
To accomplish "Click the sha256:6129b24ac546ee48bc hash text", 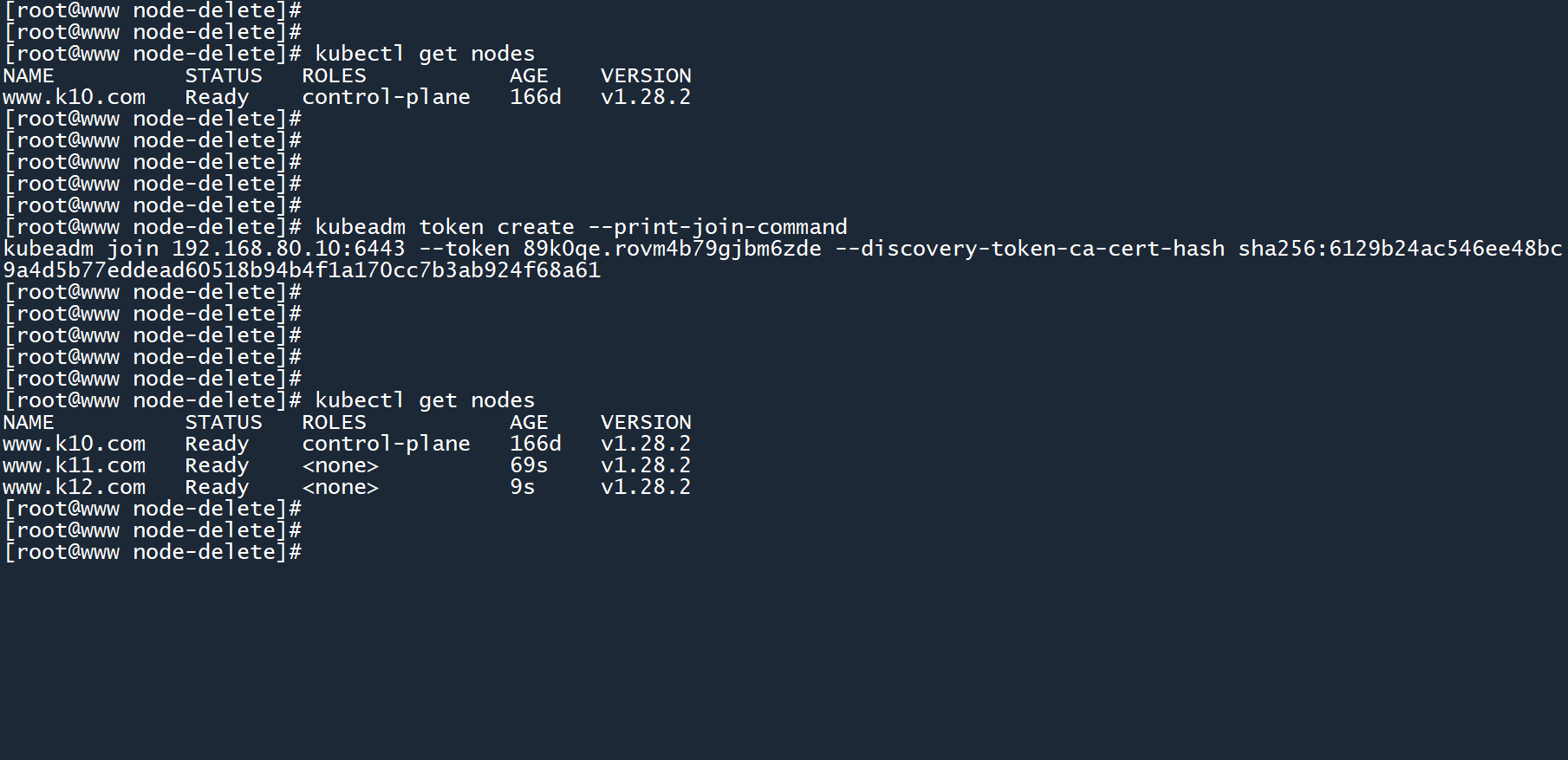I will click(x=1400, y=249).
